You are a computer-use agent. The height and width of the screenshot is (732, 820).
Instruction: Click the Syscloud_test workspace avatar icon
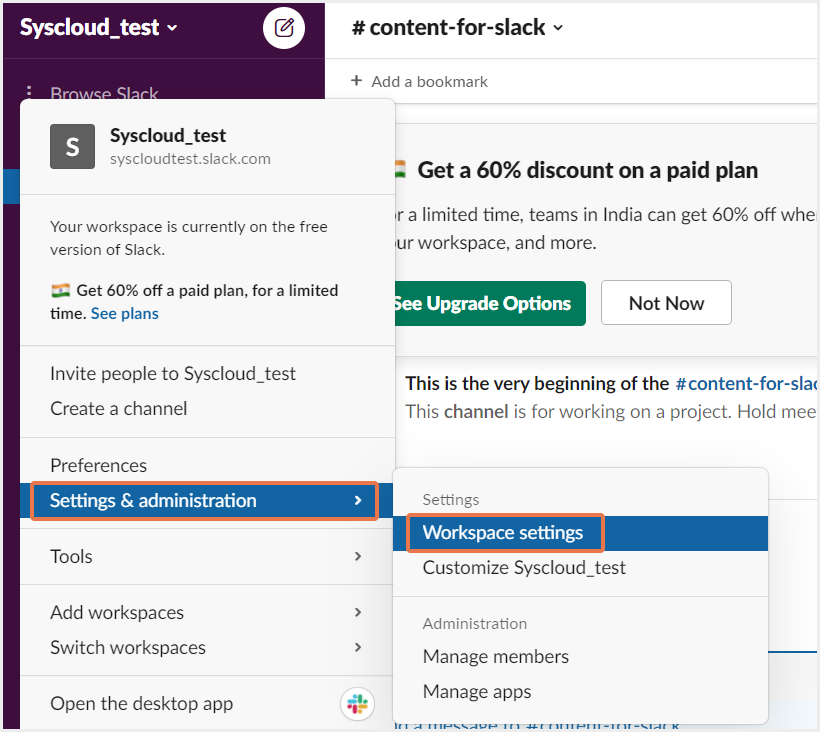click(73, 147)
